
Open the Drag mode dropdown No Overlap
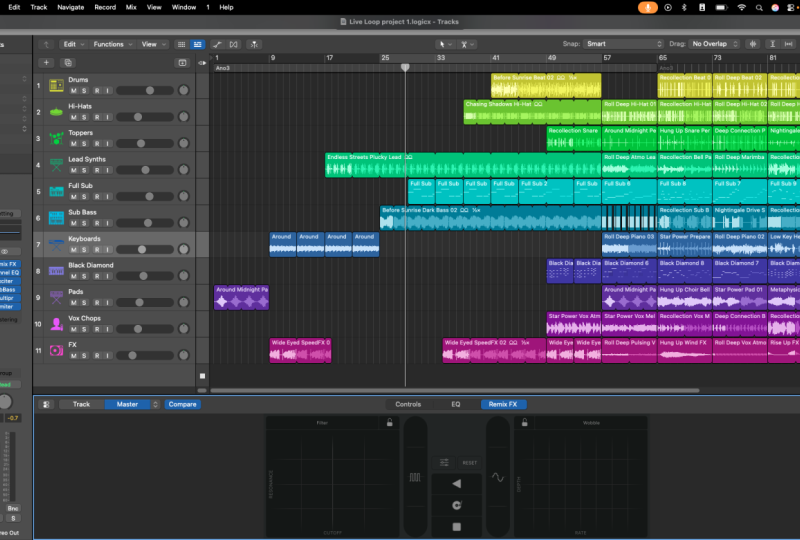tap(714, 44)
